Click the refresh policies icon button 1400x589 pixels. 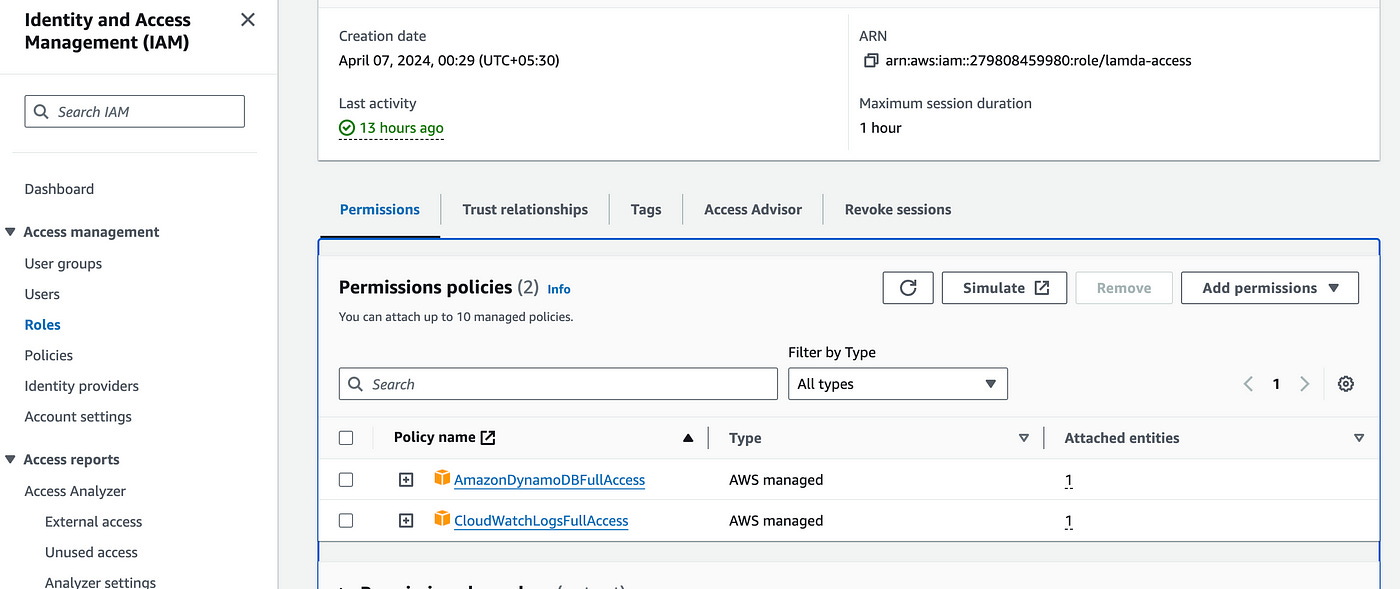pos(908,288)
